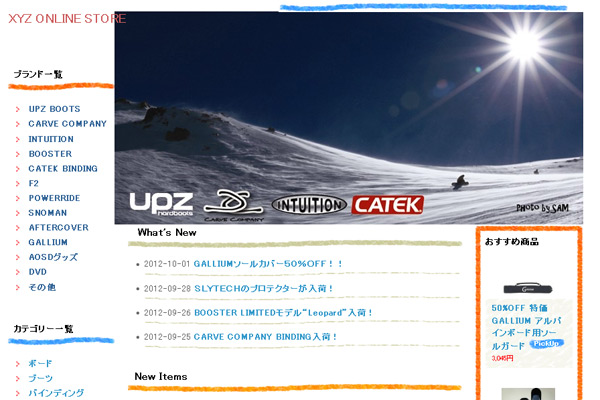Open the F2 brand link

[x=34, y=183]
